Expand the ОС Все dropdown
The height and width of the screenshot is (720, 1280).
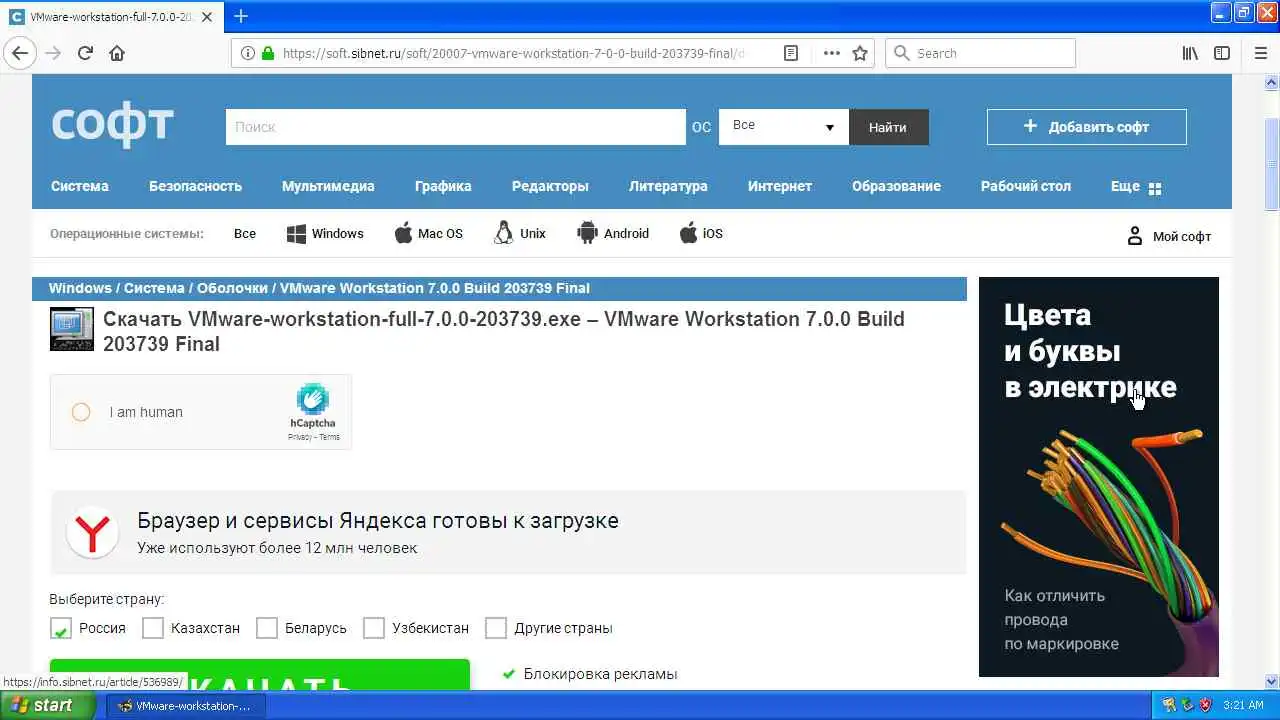point(784,127)
